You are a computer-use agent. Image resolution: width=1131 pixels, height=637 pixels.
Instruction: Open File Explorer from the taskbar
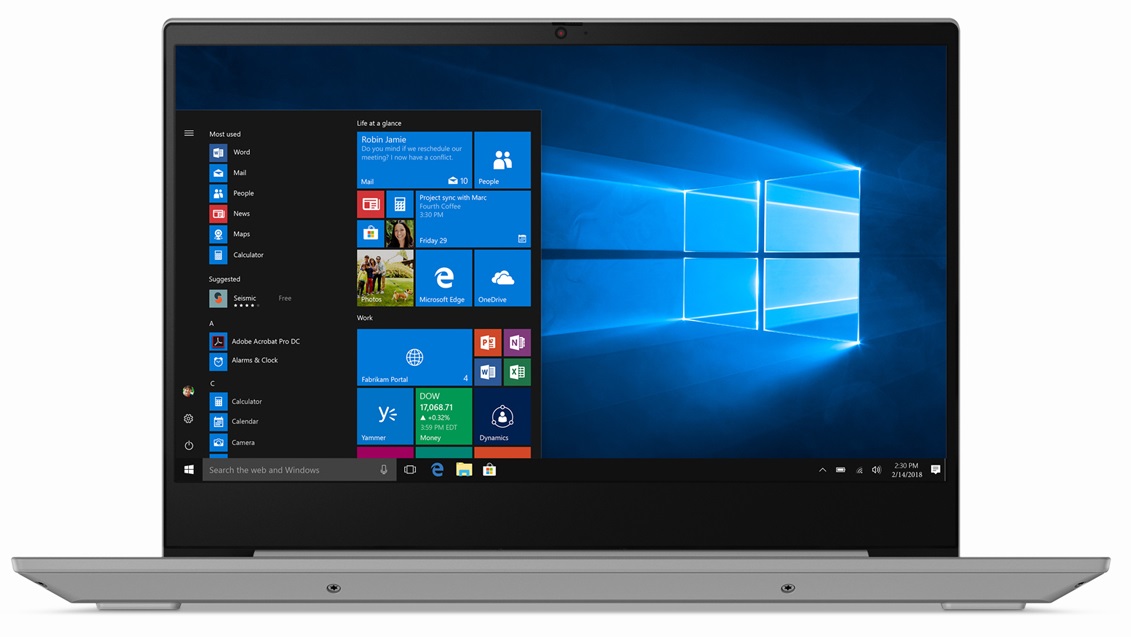(x=463, y=469)
